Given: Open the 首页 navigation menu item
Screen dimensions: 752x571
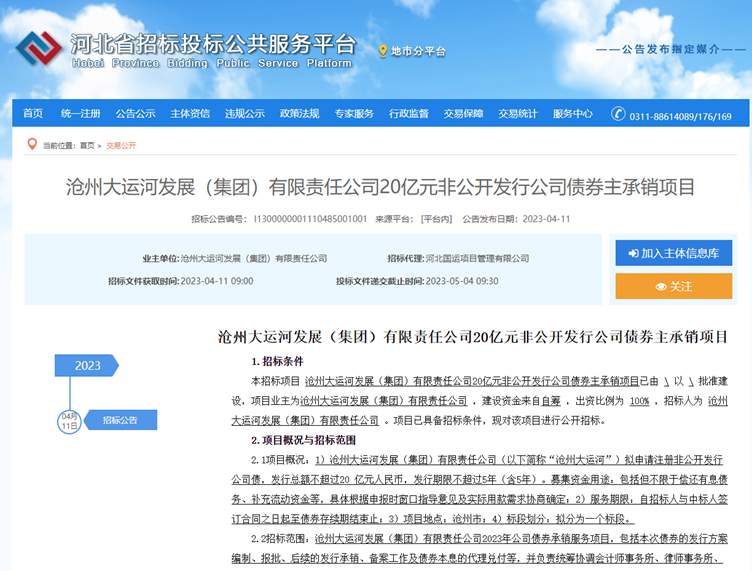Looking at the screenshot, I should pos(33,114).
